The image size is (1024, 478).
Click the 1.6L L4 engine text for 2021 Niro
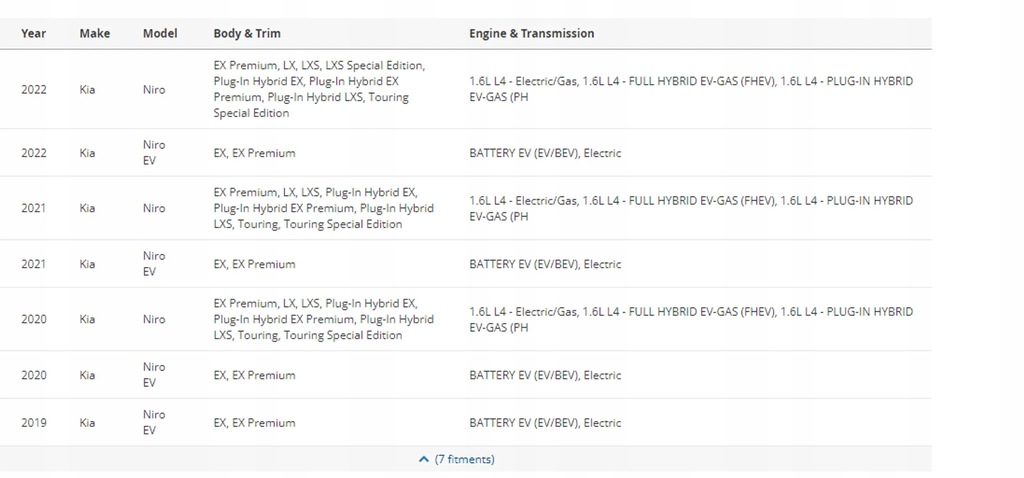click(690, 208)
